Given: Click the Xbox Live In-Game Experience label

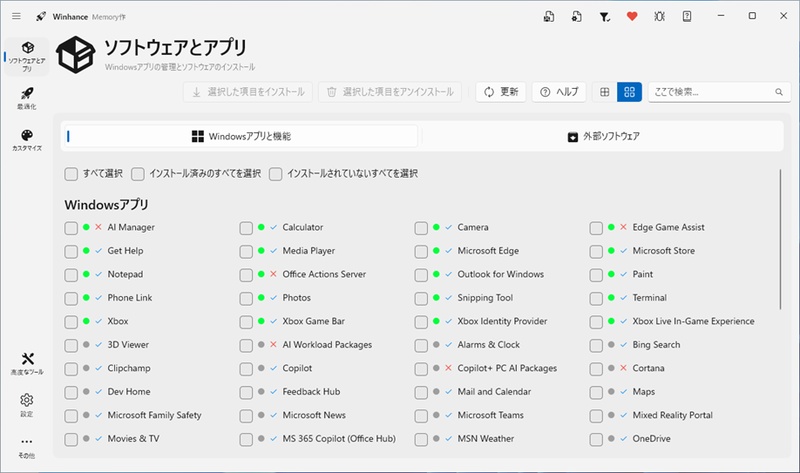Looking at the screenshot, I should [693, 321].
